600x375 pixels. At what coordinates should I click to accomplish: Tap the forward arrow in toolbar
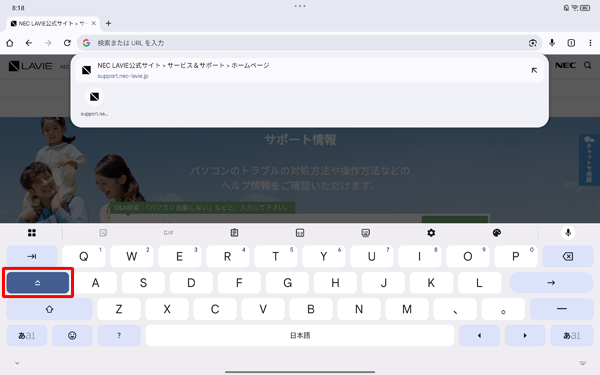tap(48, 43)
